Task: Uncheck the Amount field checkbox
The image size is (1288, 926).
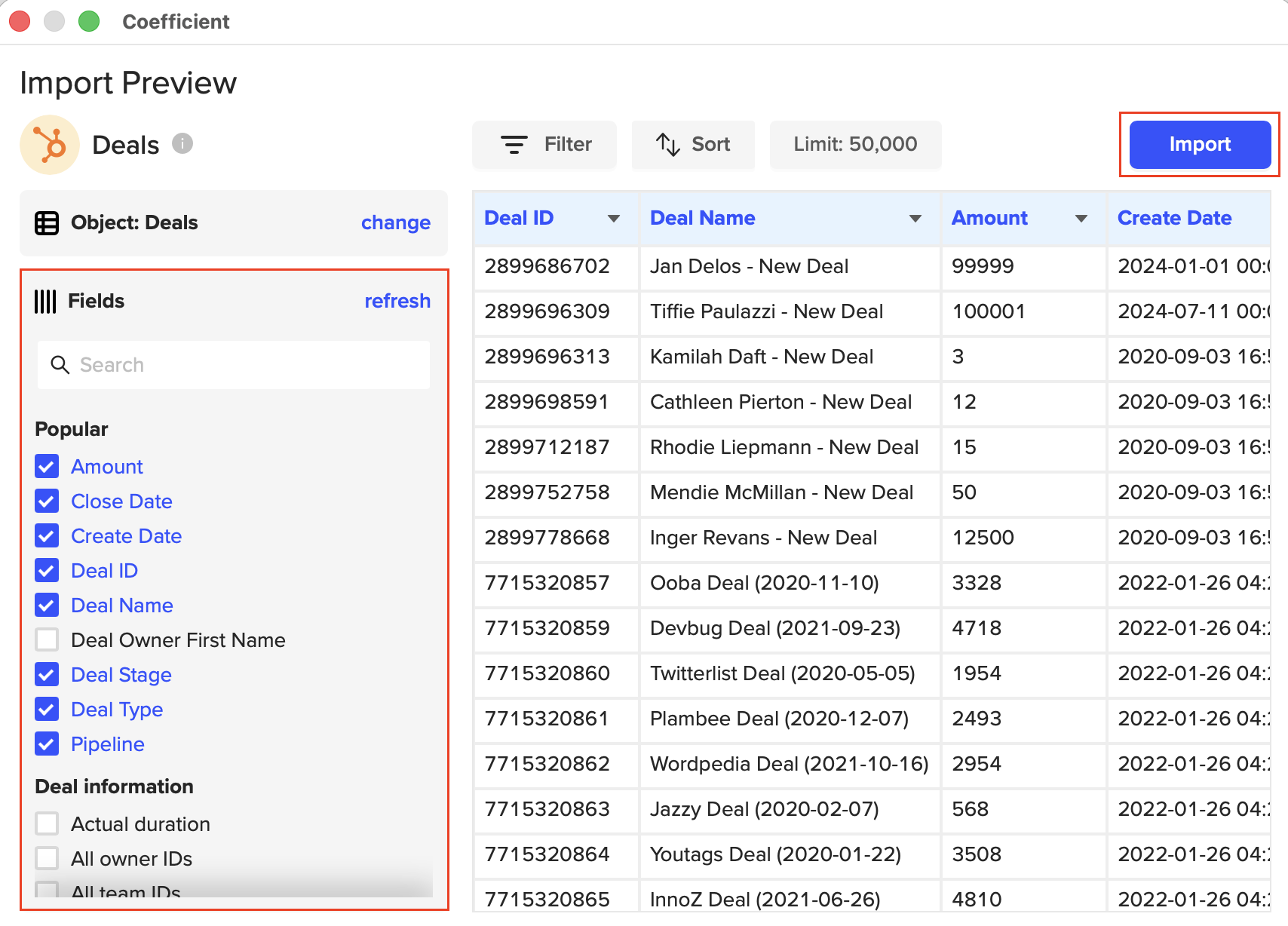Action: coord(47,467)
